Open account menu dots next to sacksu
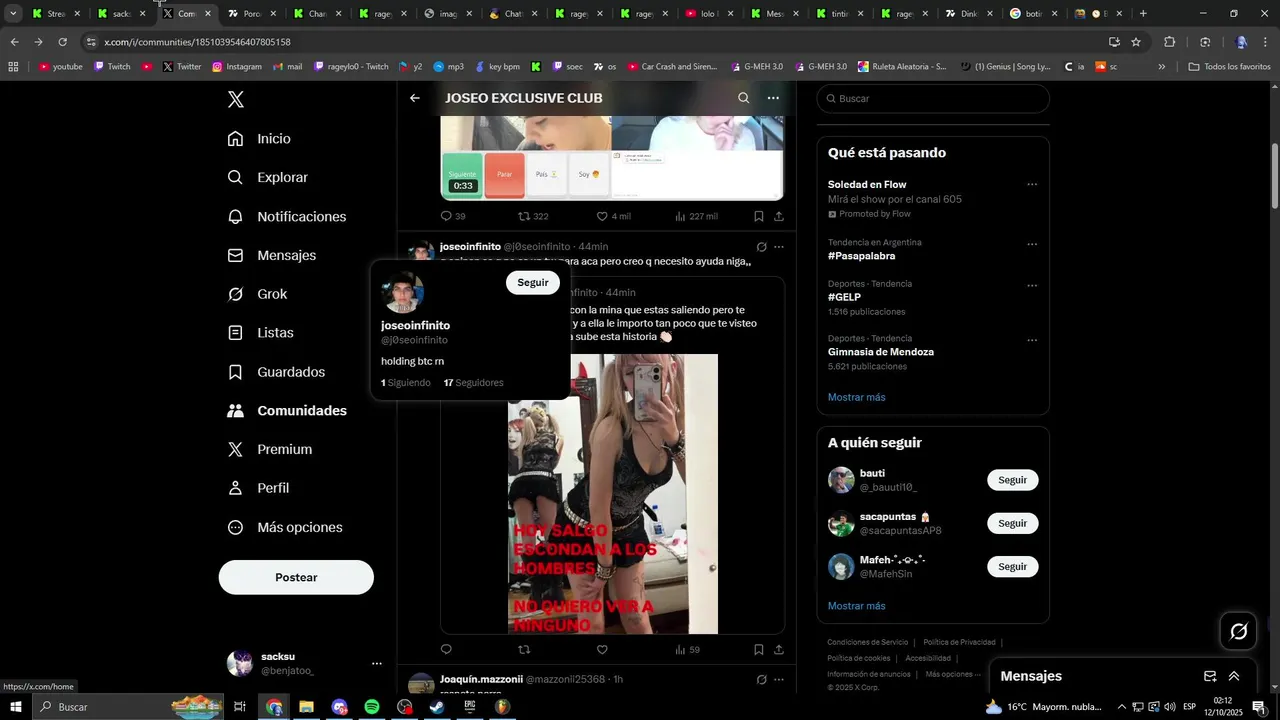 tap(377, 663)
